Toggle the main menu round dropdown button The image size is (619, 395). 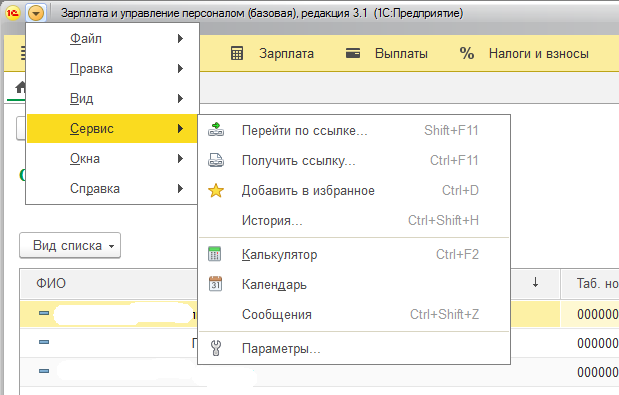36,14
